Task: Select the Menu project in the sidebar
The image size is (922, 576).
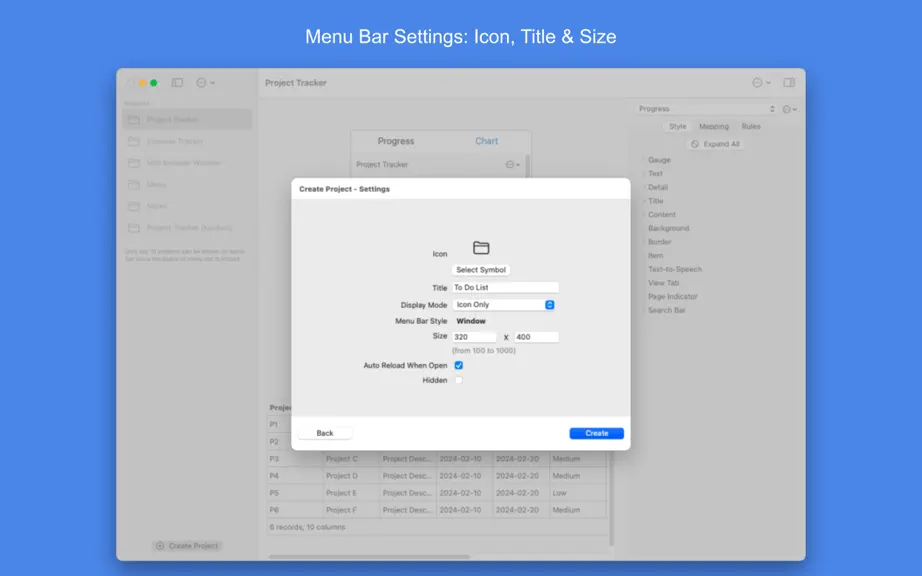Action: tap(187, 185)
